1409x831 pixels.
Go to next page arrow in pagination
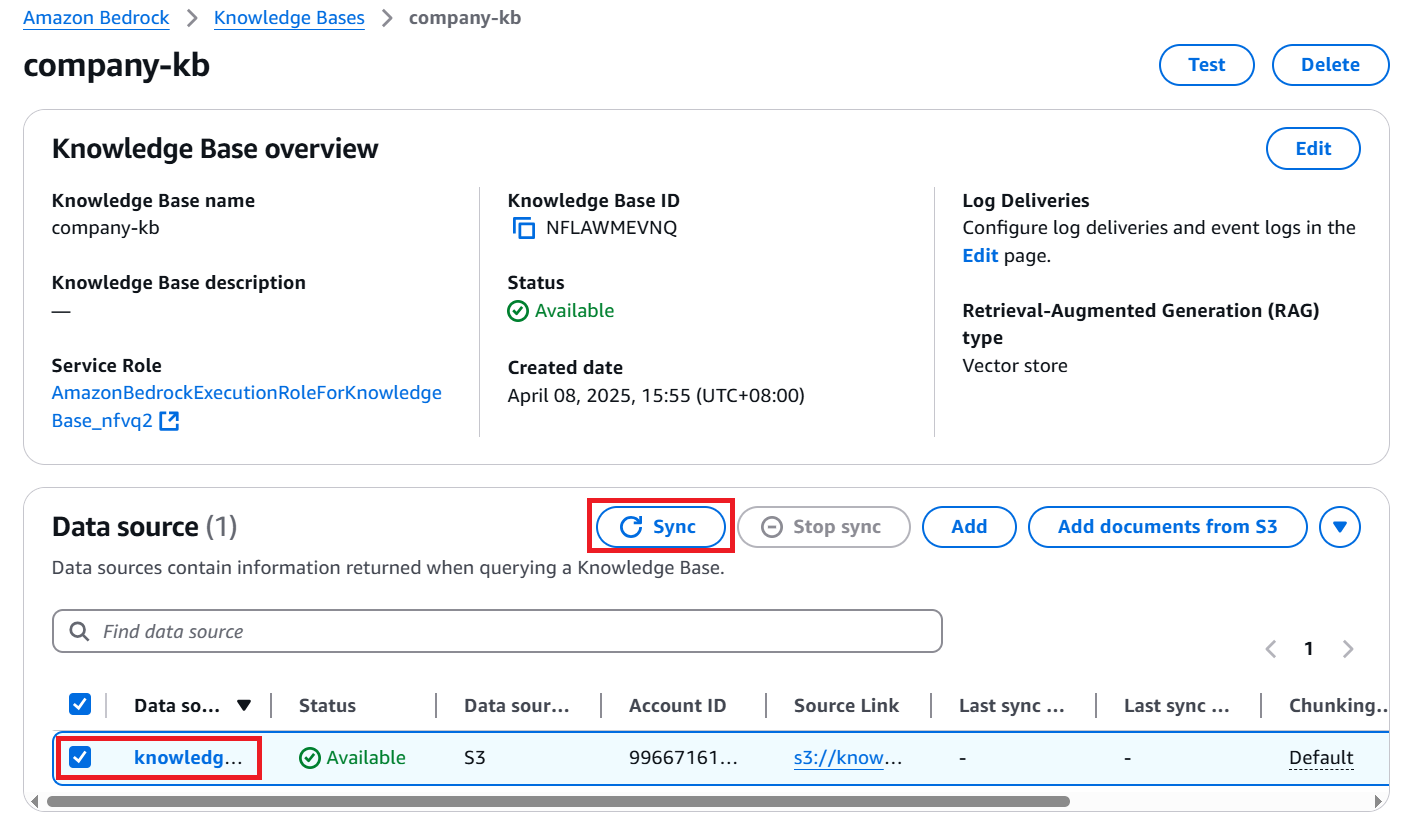1347,649
